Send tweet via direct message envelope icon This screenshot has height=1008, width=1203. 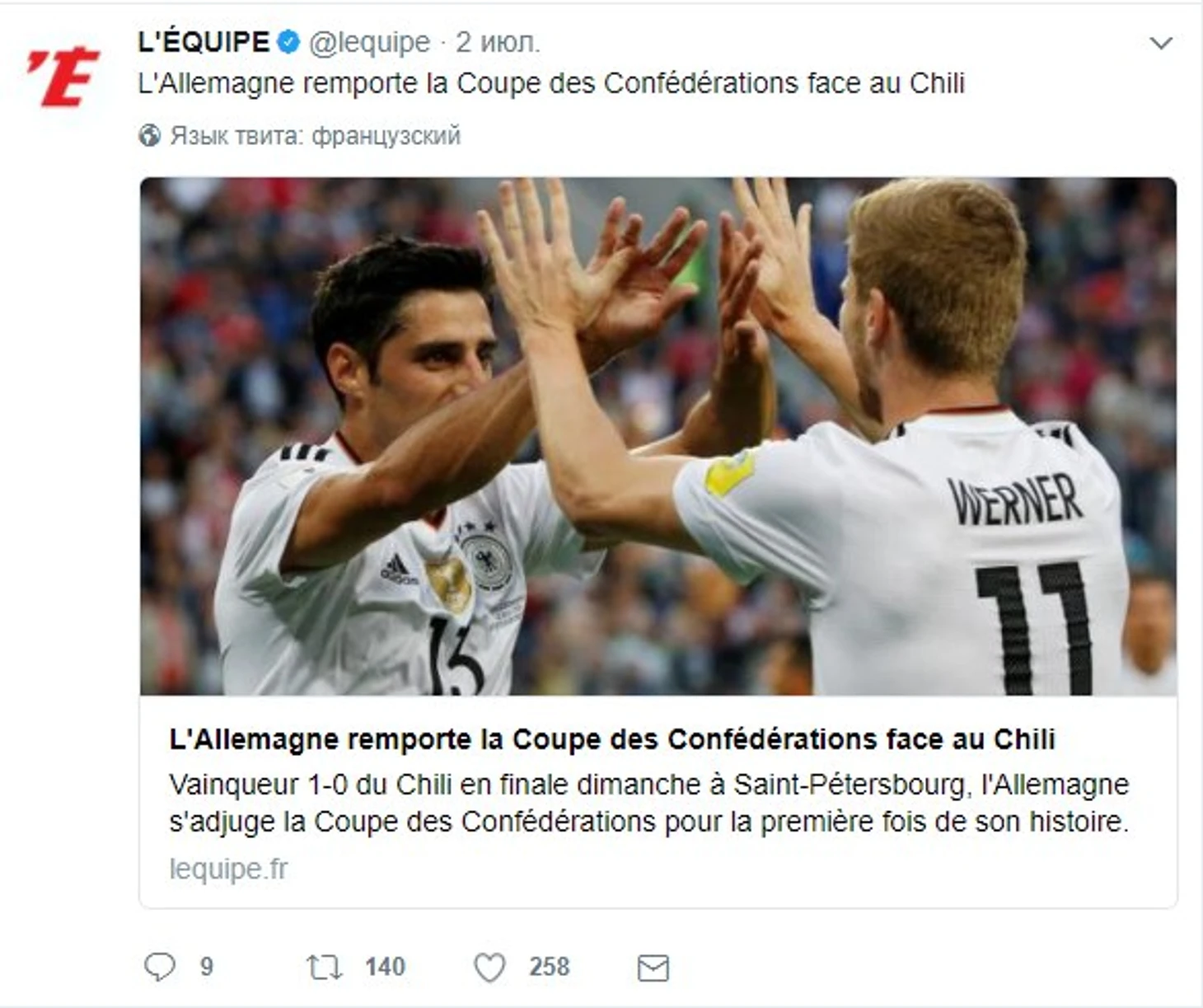653,968
